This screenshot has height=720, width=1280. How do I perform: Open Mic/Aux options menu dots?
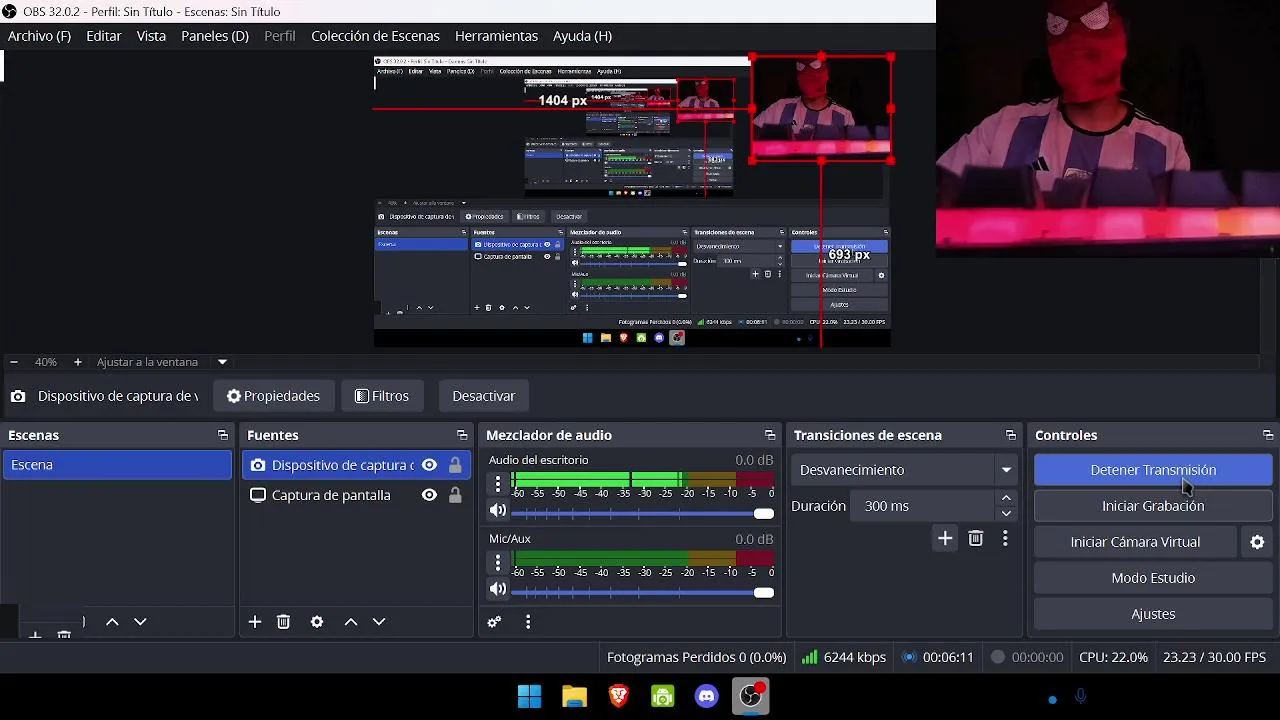(x=498, y=563)
